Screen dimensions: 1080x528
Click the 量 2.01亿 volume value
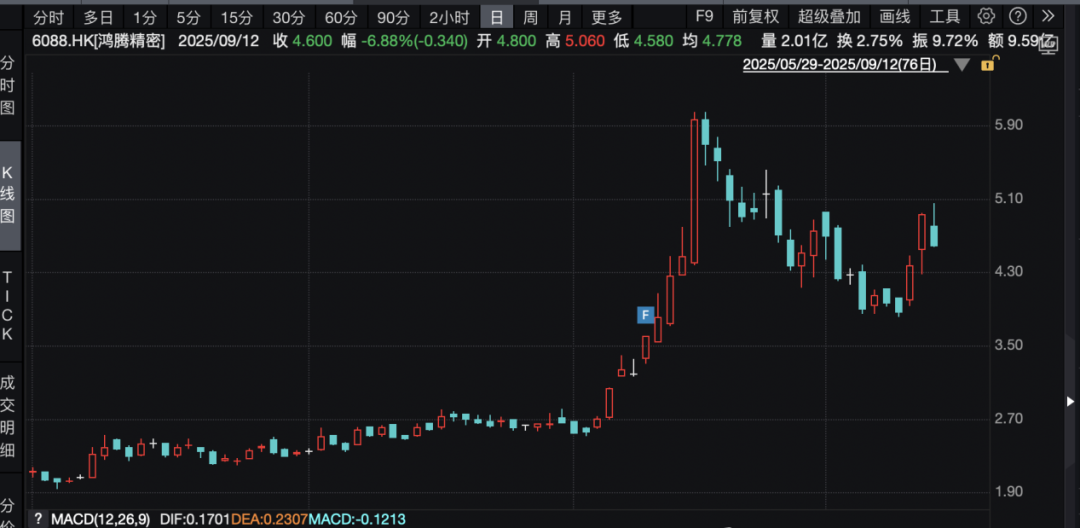(796, 41)
